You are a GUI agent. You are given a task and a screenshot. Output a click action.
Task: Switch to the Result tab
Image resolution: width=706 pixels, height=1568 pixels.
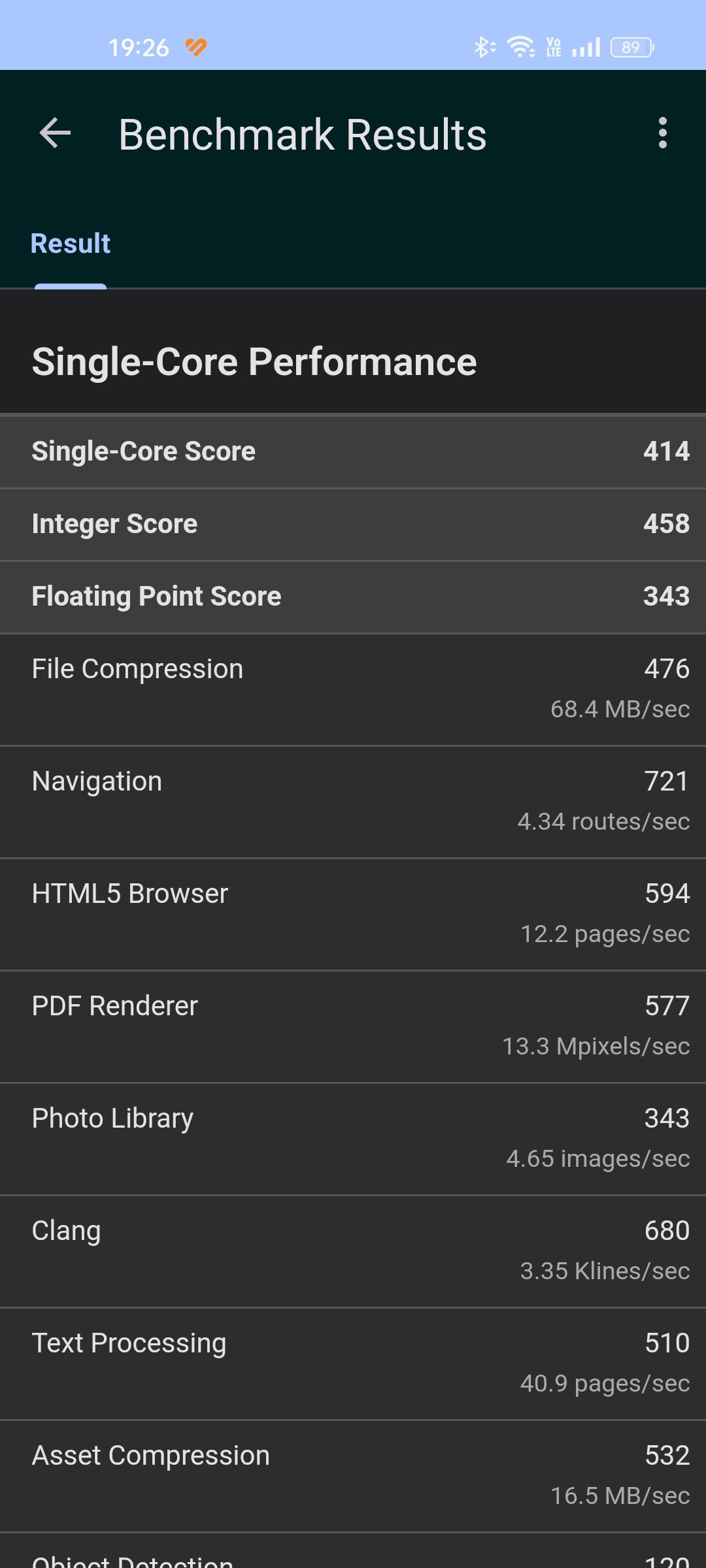click(71, 244)
